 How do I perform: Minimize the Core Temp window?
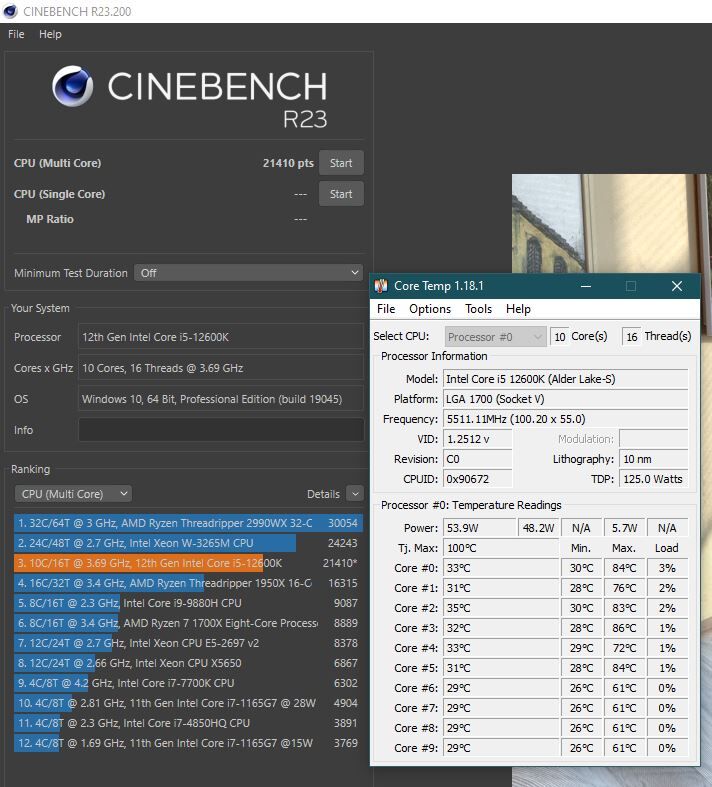[586, 286]
